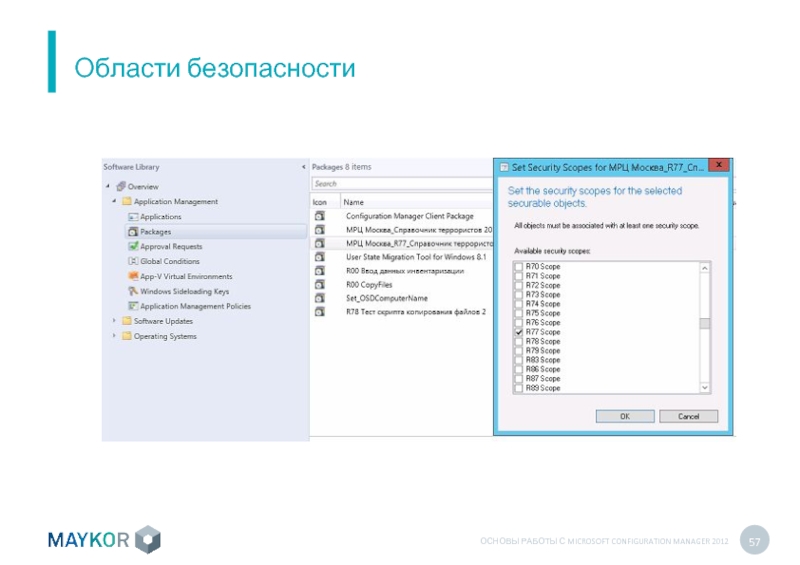Click the Application Management Policies icon
800x565 pixels.
point(133,306)
